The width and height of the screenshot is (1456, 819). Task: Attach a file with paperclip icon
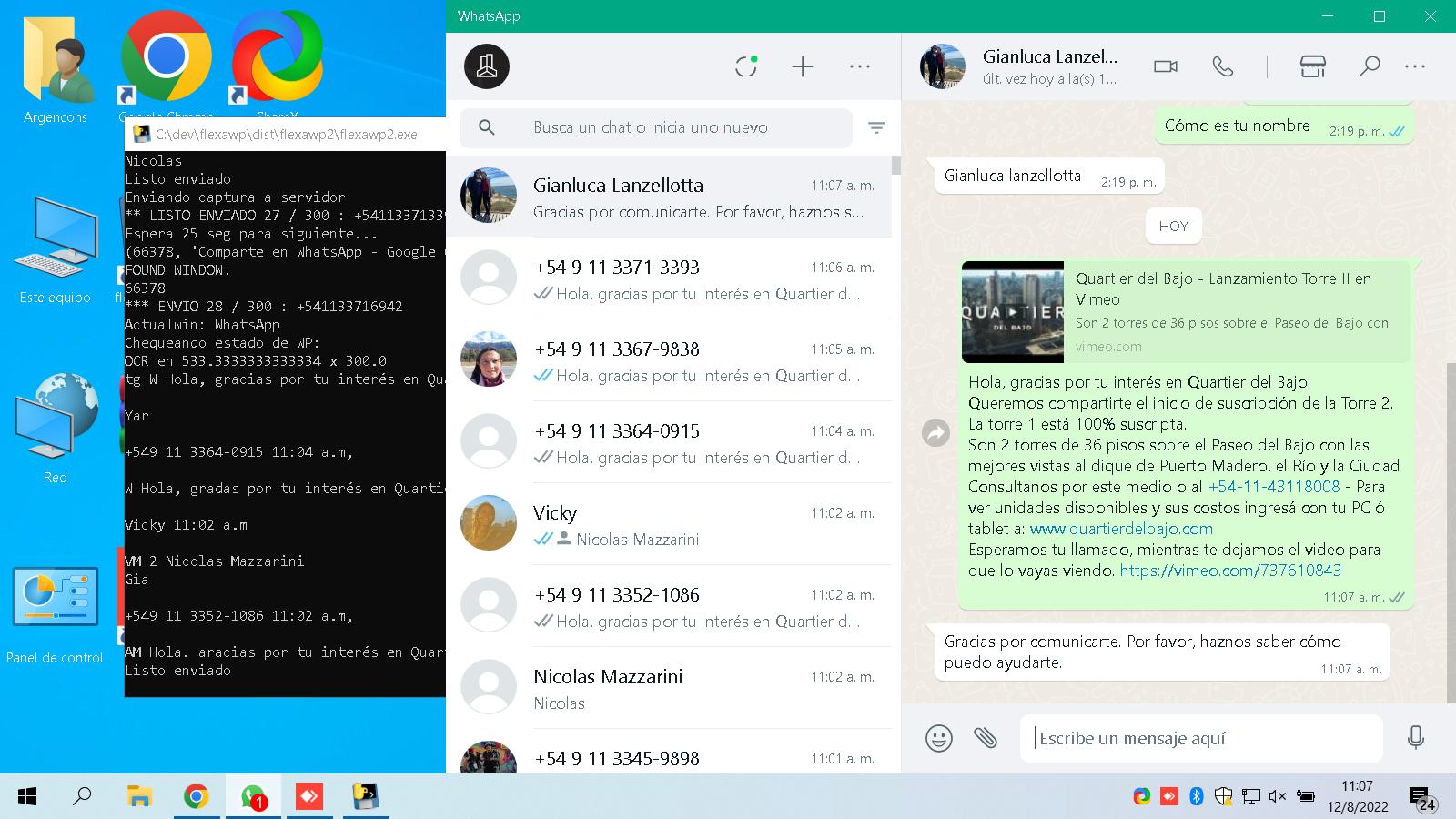click(x=986, y=737)
